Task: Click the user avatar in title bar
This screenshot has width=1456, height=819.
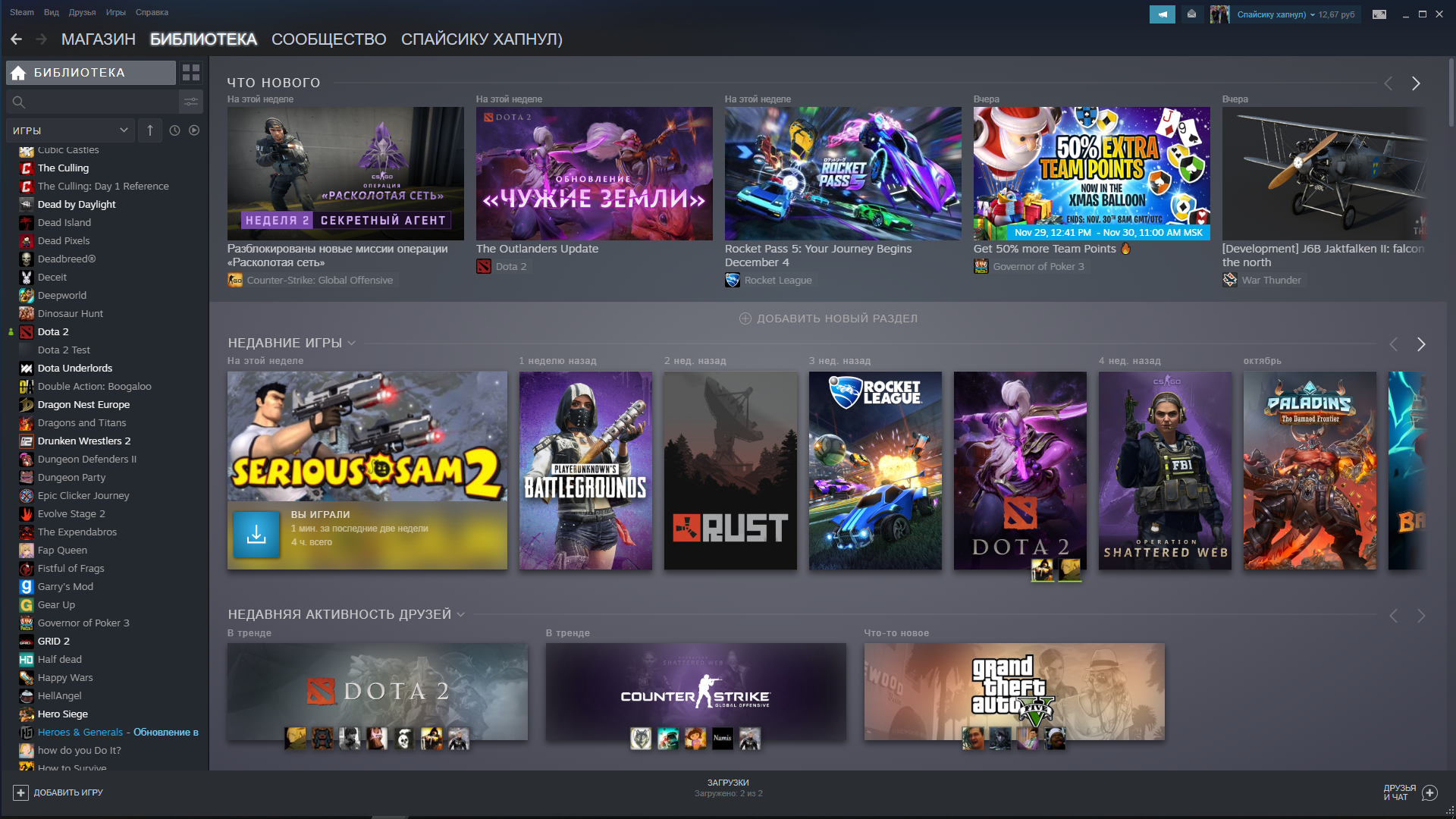Action: pyautogui.click(x=1219, y=14)
